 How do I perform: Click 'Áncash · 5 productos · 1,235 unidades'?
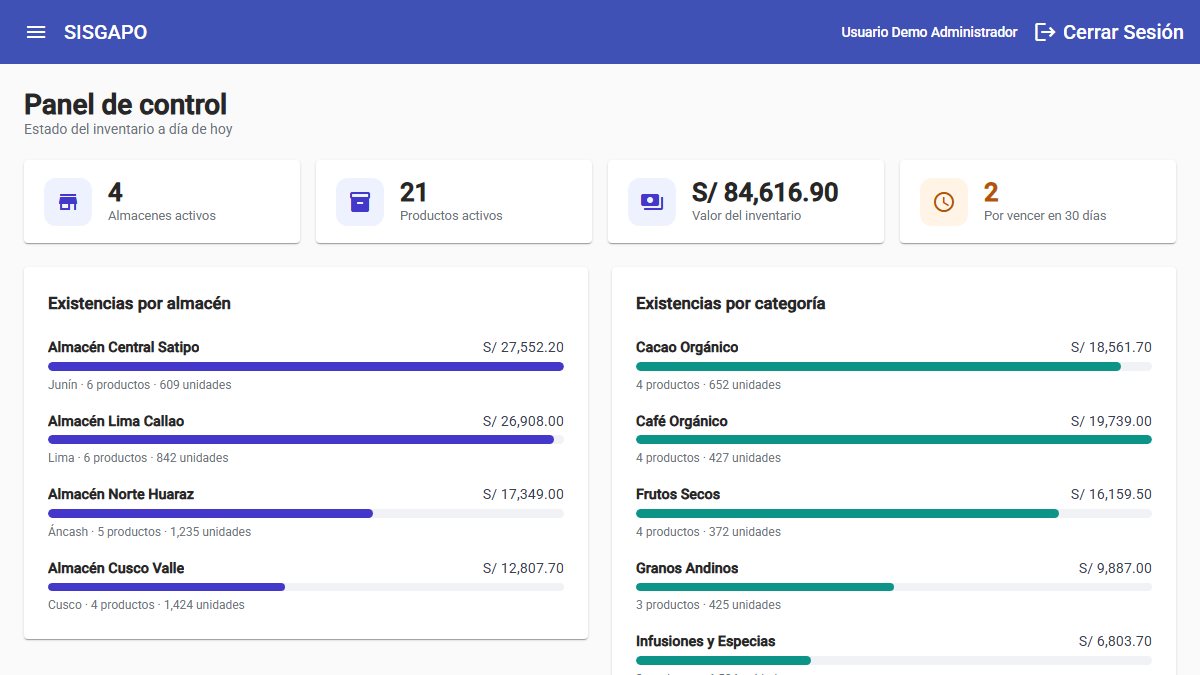(150, 532)
